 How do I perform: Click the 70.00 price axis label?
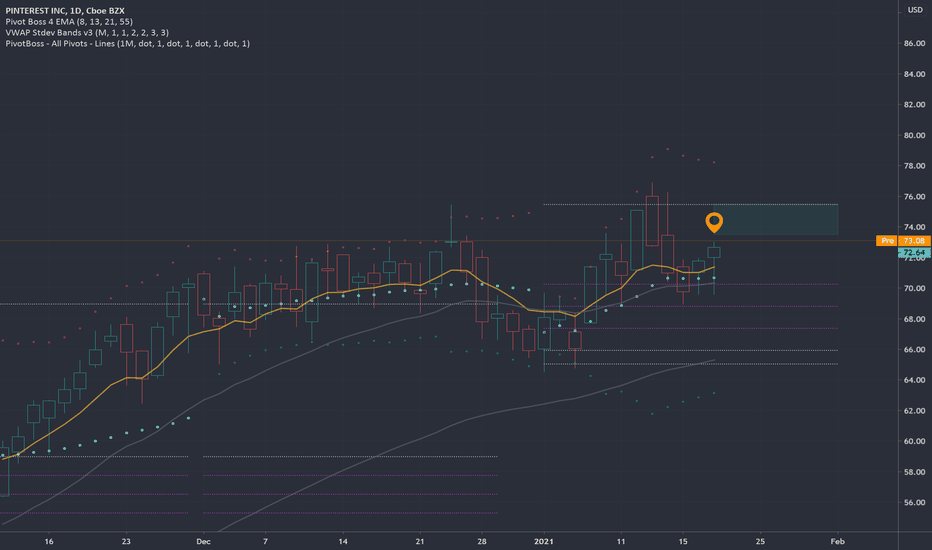tap(914, 288)
